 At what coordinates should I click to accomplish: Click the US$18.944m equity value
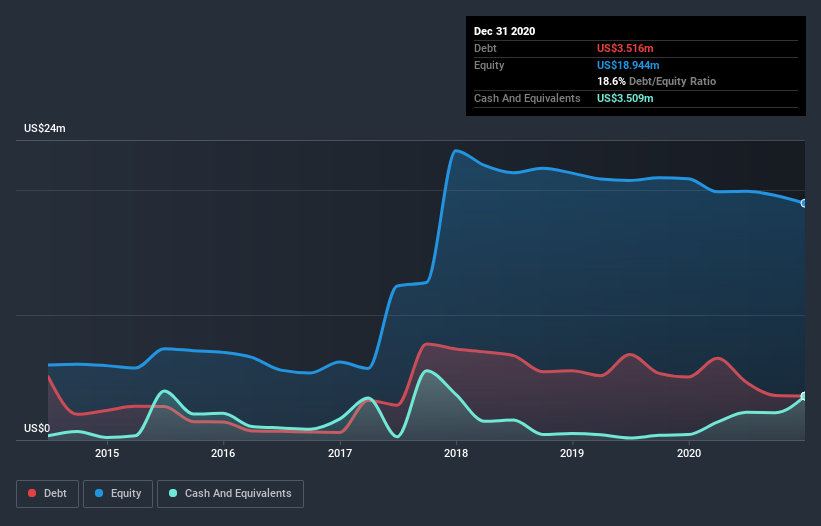628,65
